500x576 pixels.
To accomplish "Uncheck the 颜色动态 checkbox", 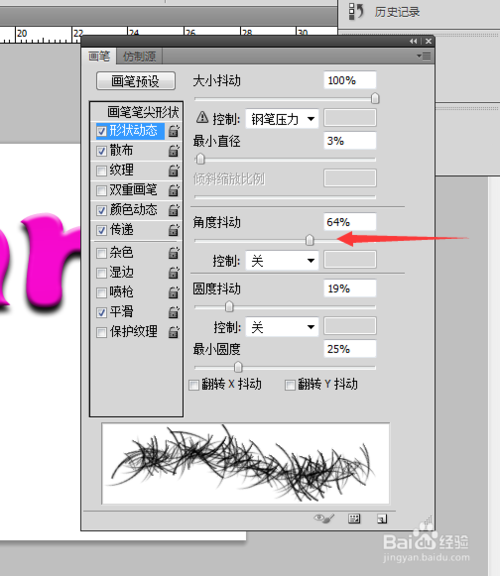I will point(101,210).
